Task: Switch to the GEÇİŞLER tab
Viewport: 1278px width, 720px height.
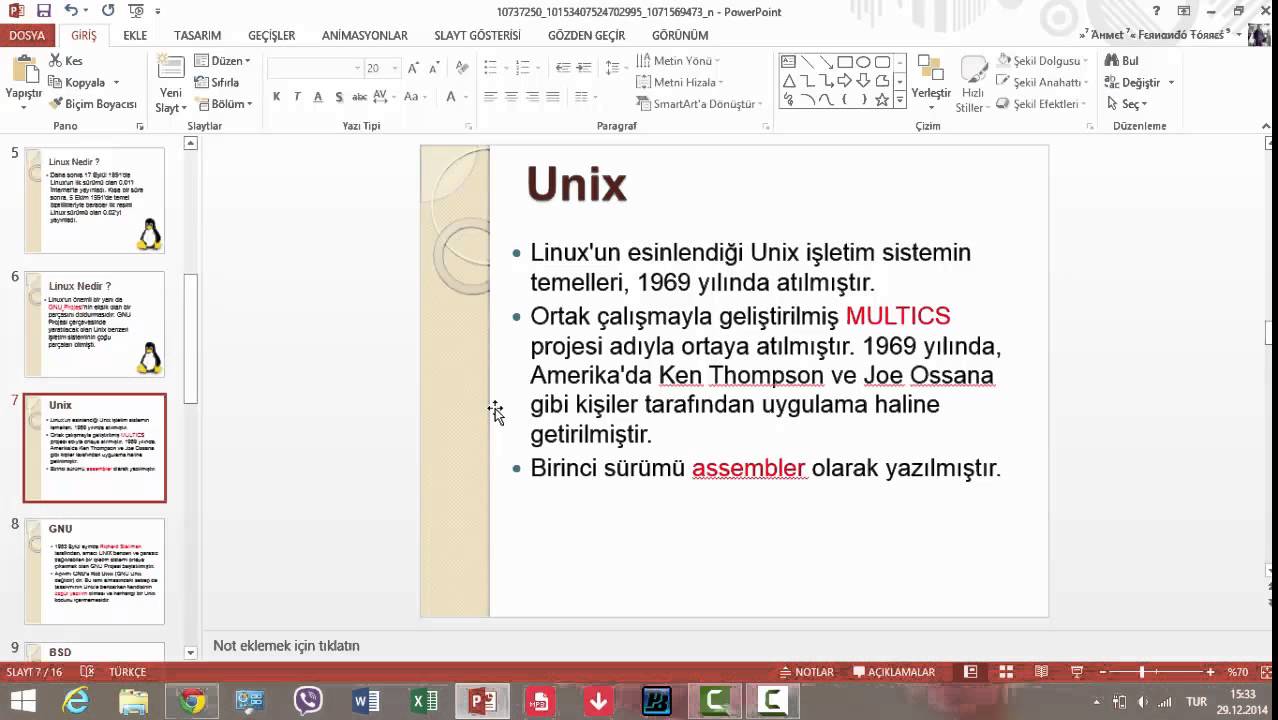Action: (x=271, y=35)
